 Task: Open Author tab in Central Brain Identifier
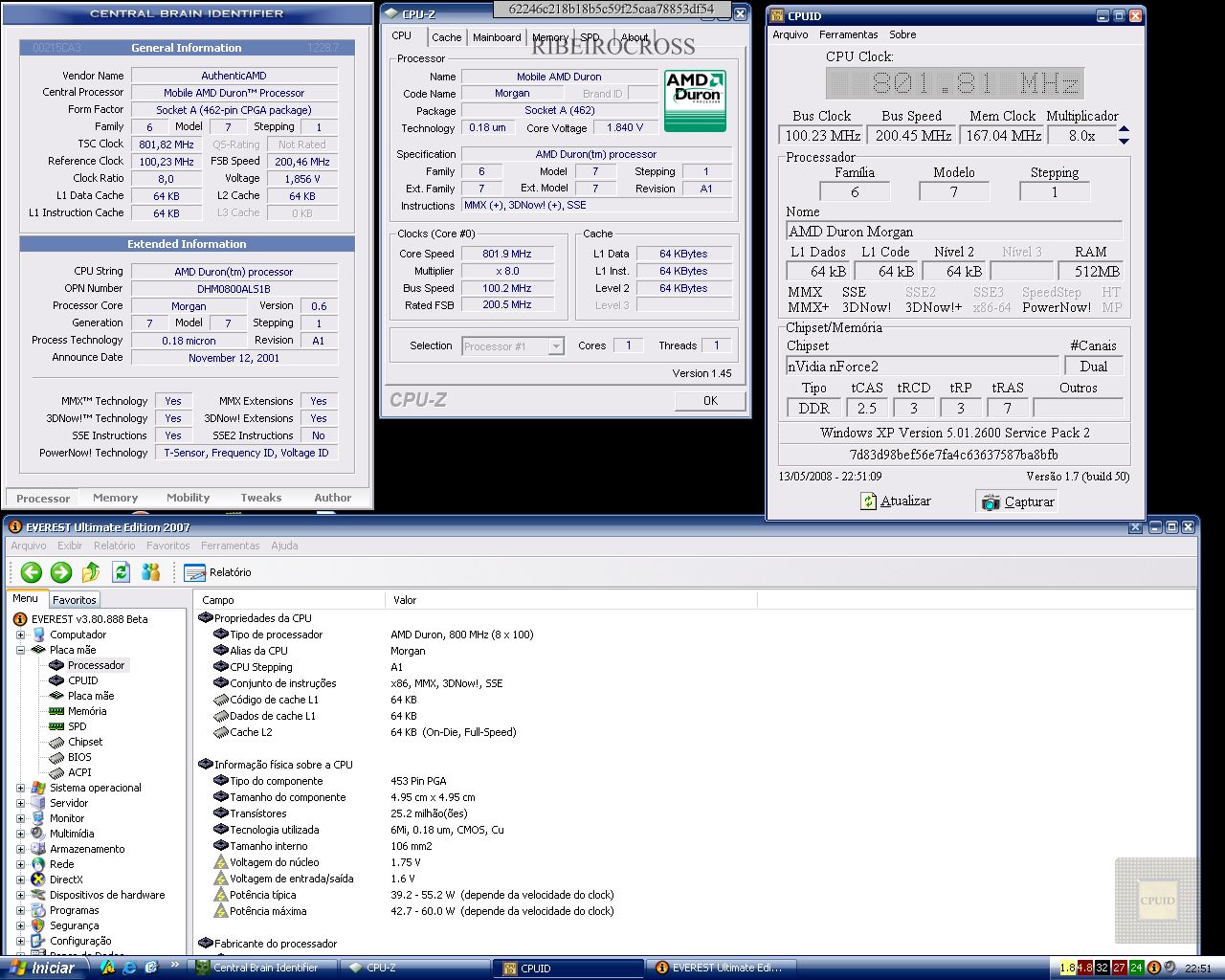[x=333, y=498]
